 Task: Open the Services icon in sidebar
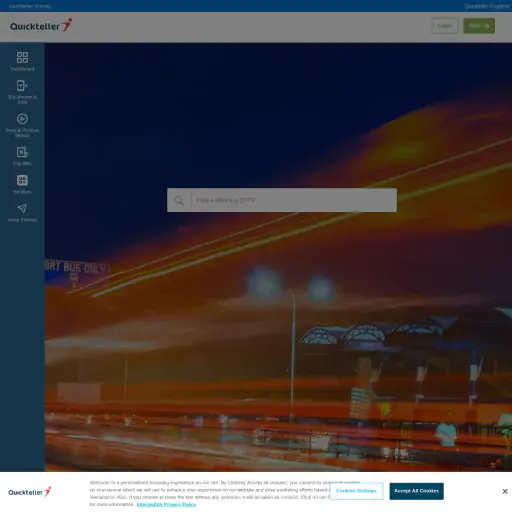point(22,180)
